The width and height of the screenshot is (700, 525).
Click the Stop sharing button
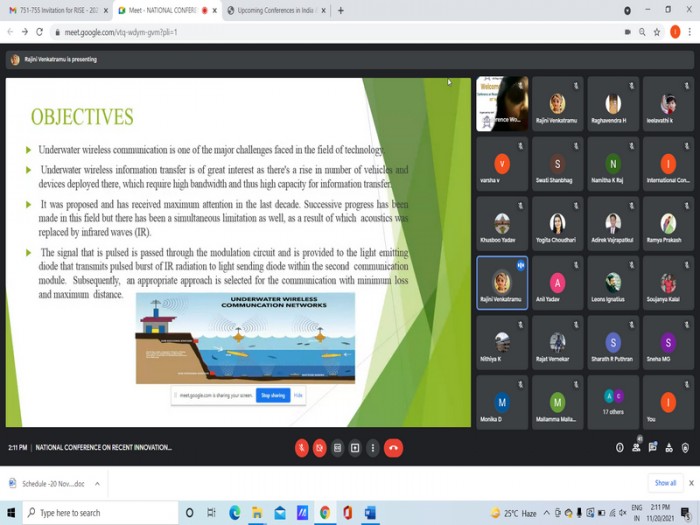(x=273, y=396)
